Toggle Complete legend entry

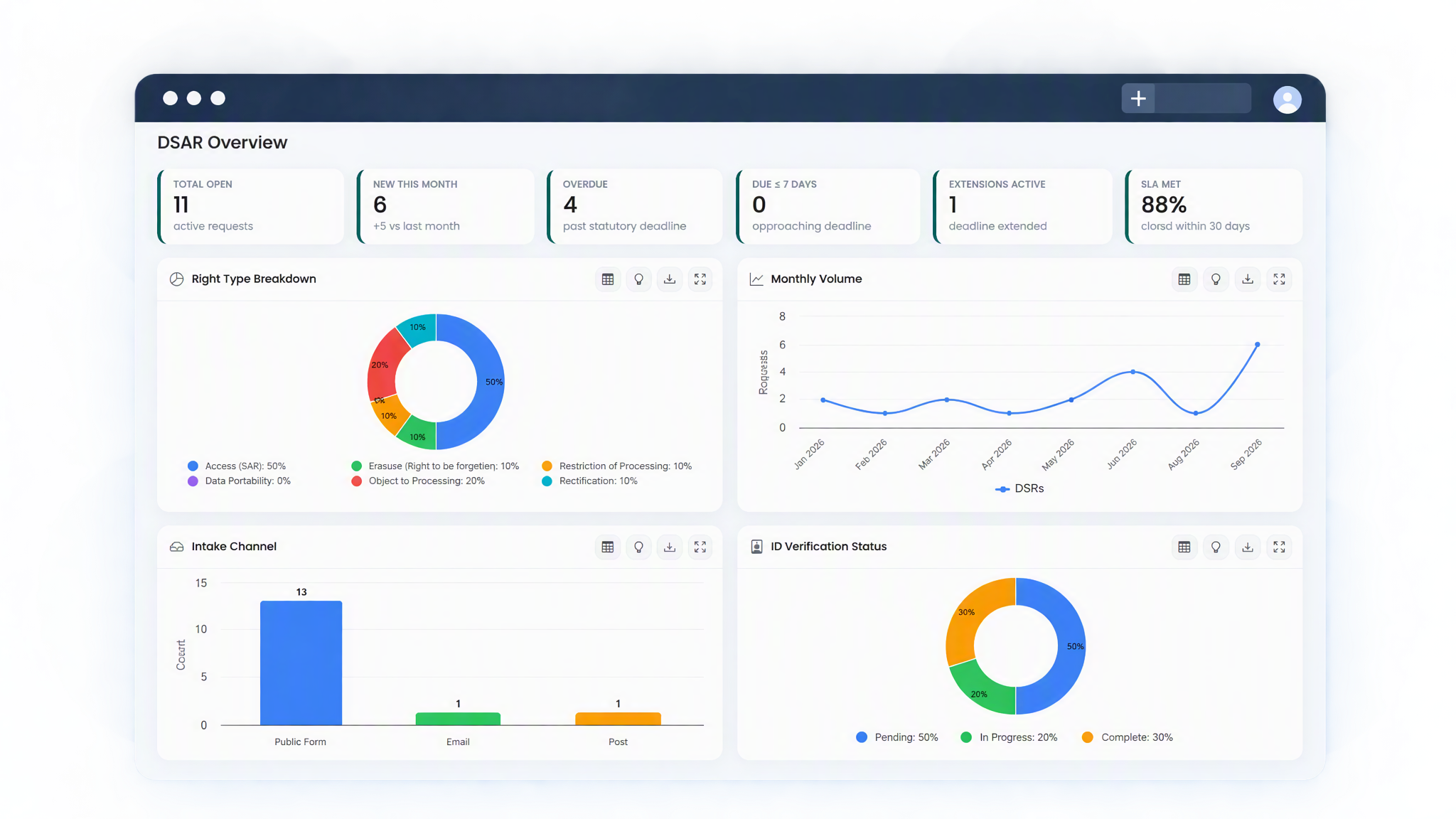coord(1127,737)
